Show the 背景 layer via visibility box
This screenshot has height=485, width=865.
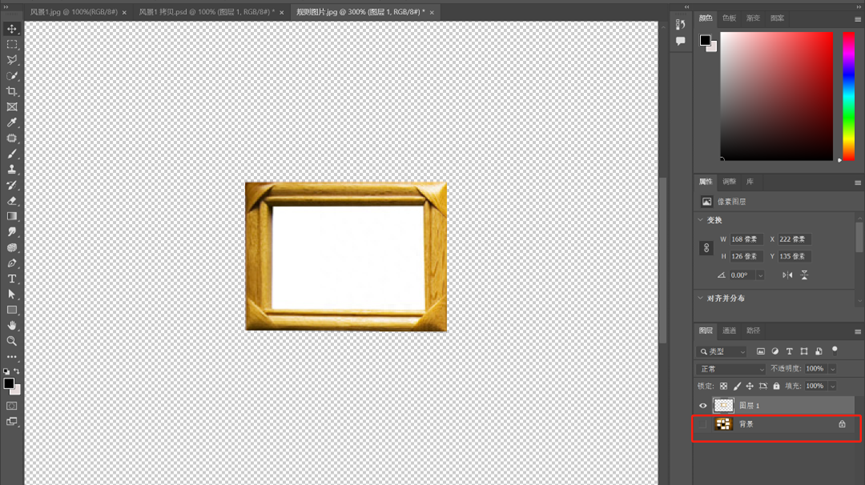(x=703, y=425)
